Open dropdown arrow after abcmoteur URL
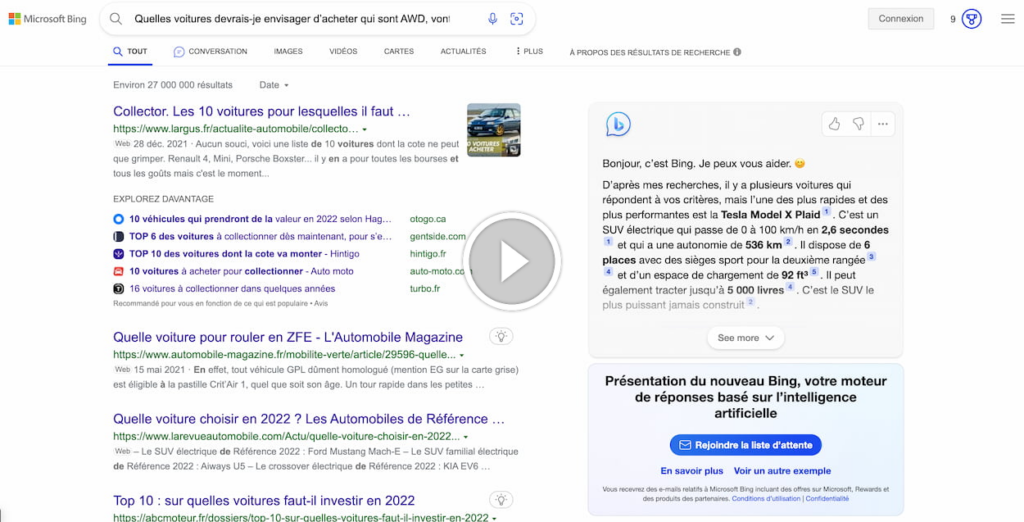Viewport: 1024px width, 522px height. 494,518
